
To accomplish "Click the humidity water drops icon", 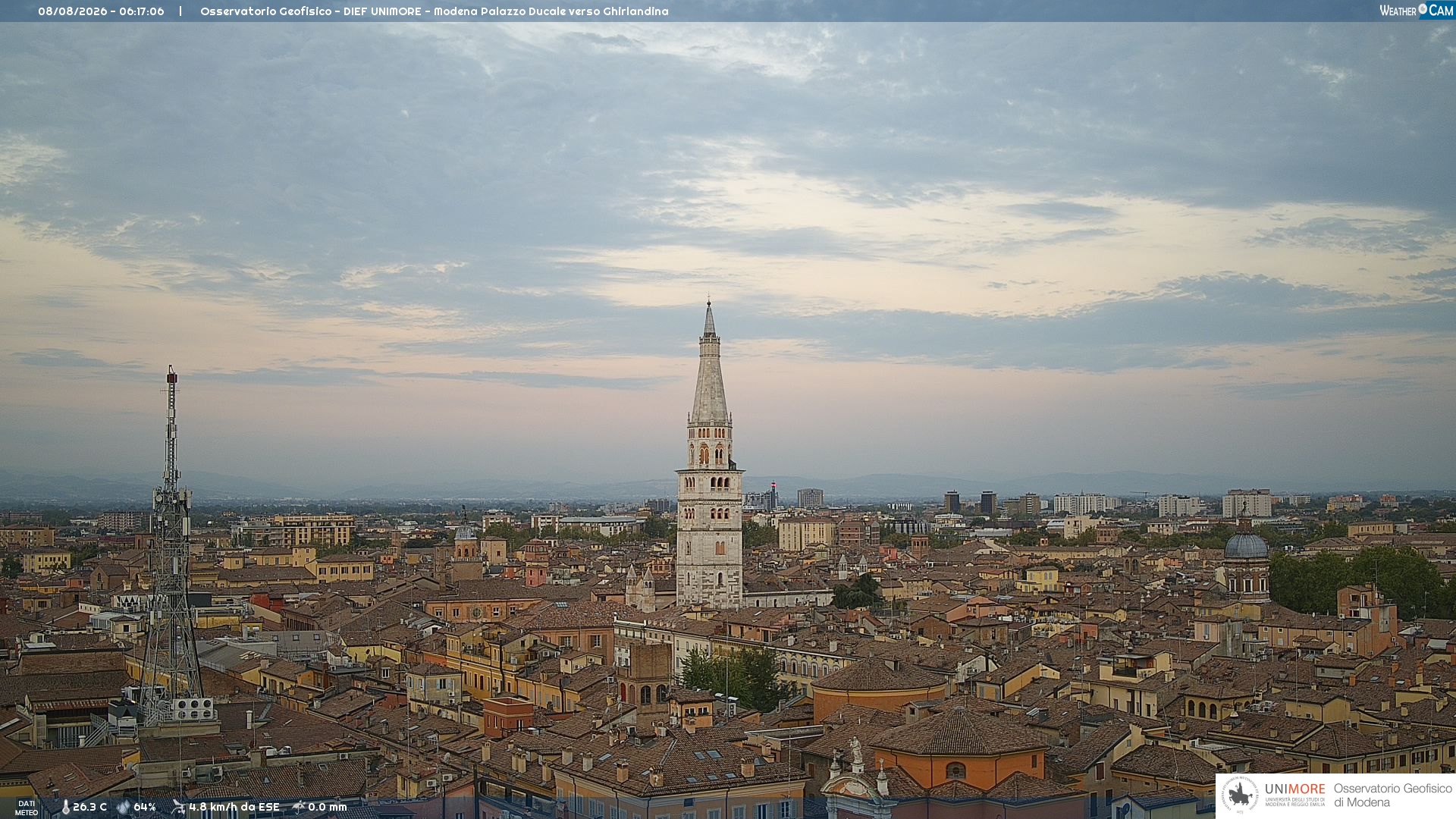I will pos(123,808).
